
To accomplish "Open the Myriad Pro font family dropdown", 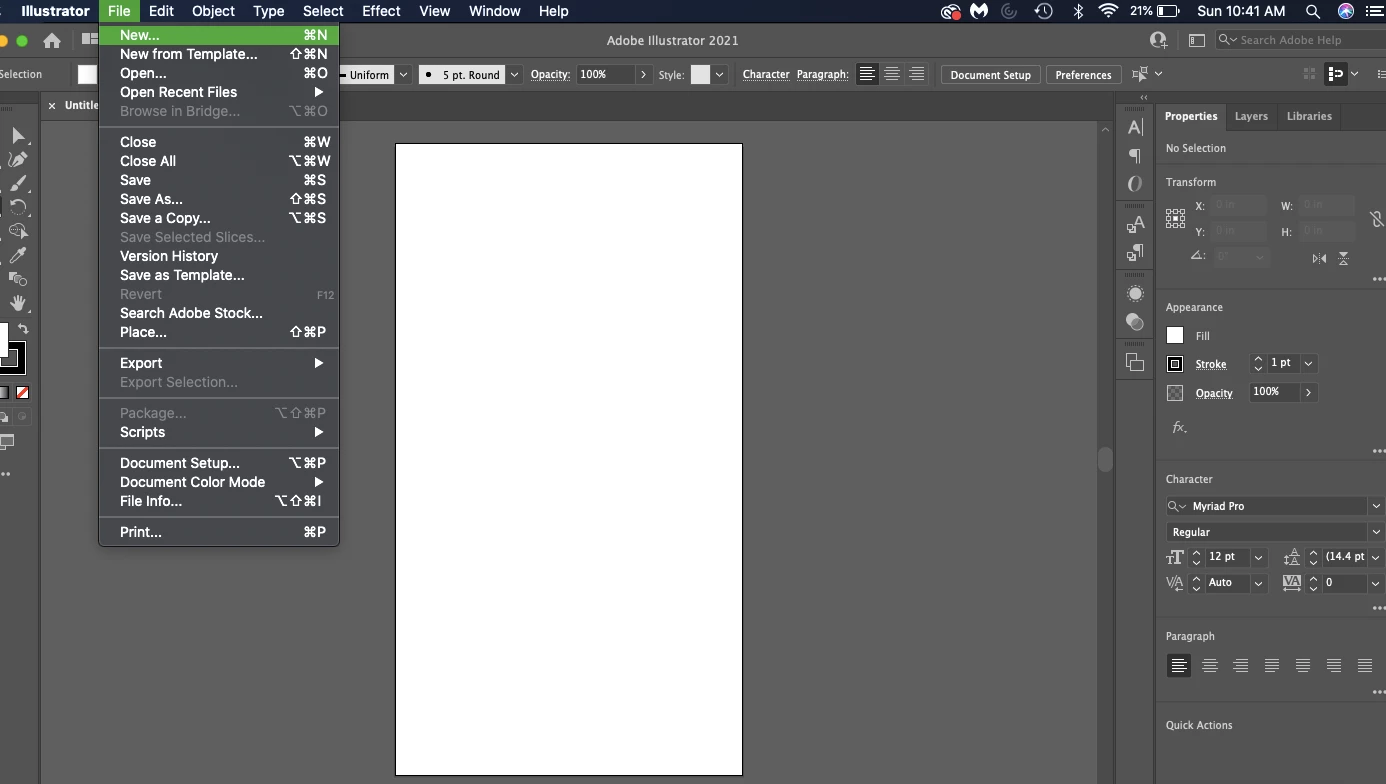I will pos(1376,506).
